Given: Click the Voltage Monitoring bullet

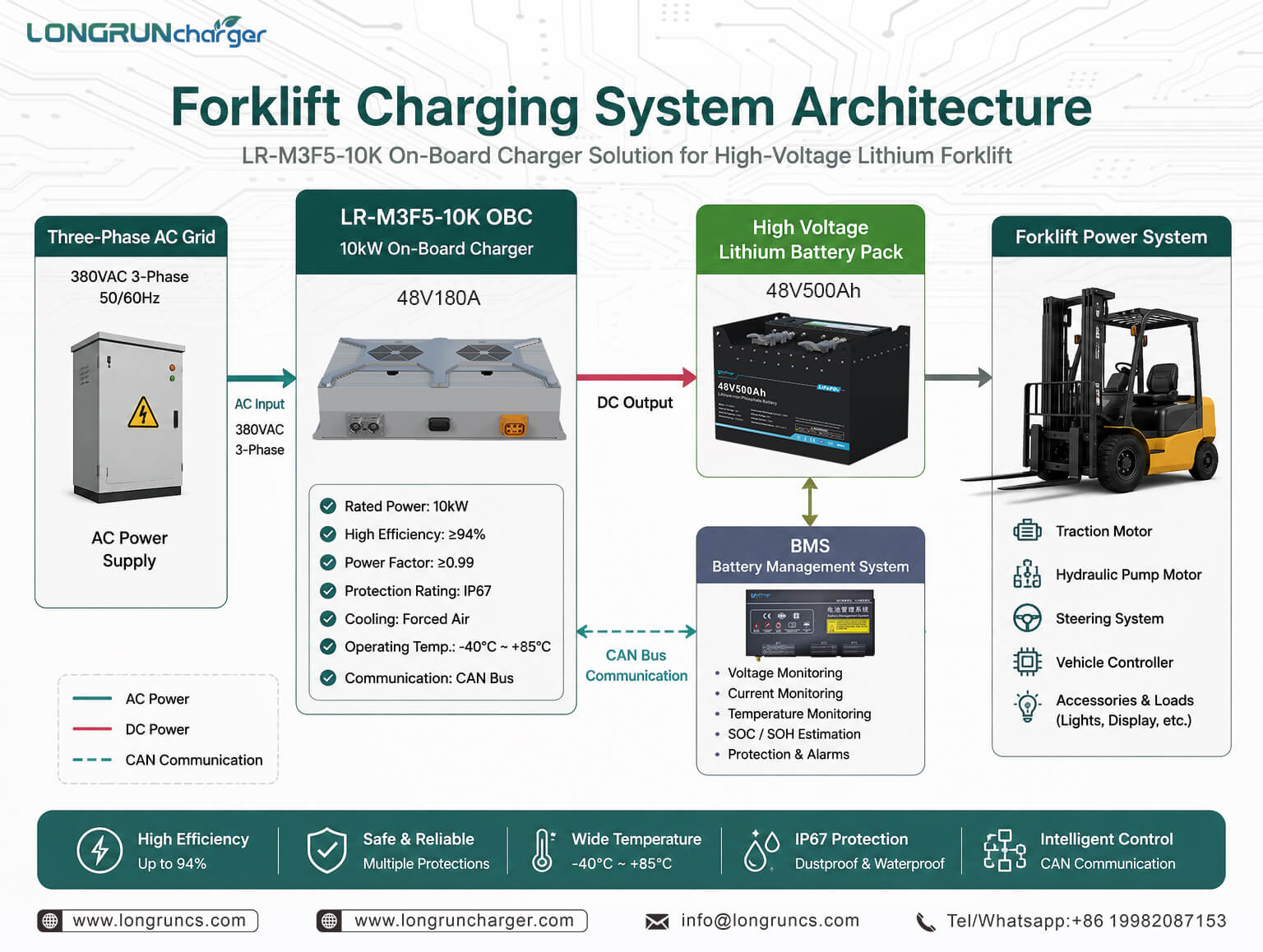Looking at the screenshot, I should [779, 672].
